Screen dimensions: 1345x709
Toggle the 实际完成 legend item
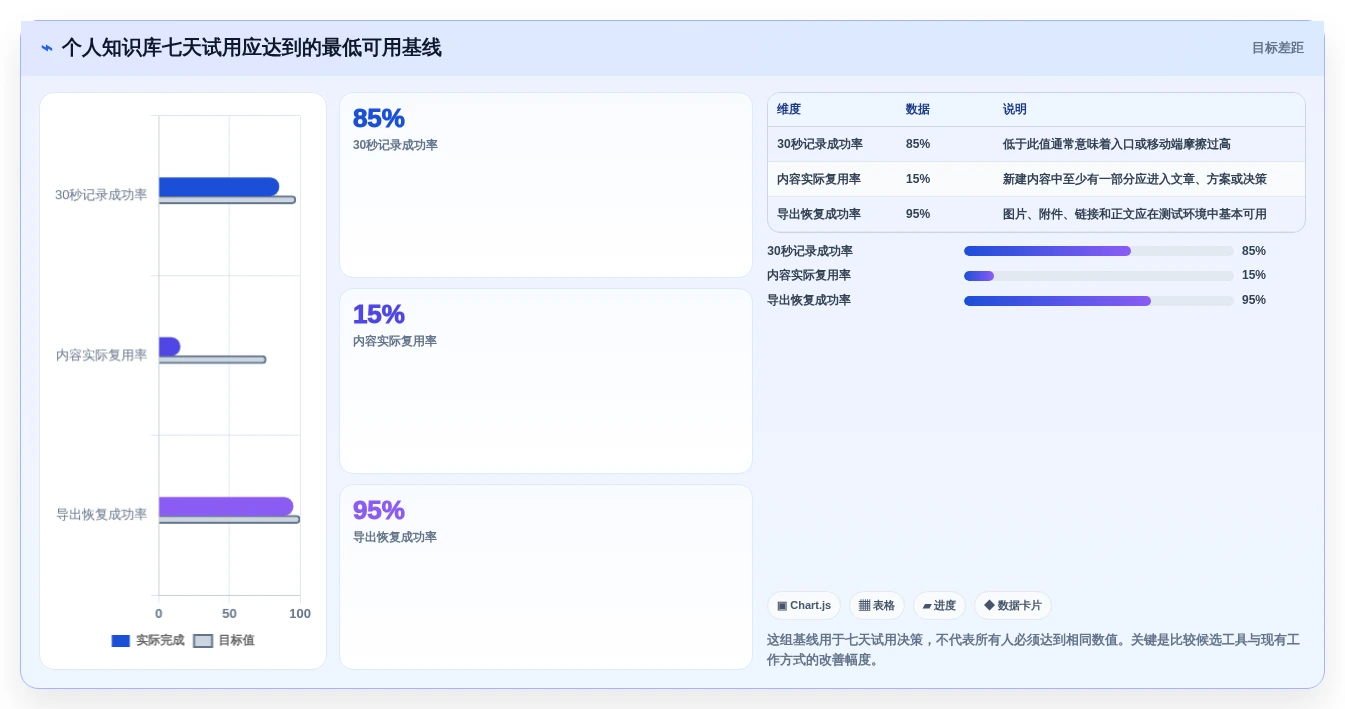coord(148,641)
